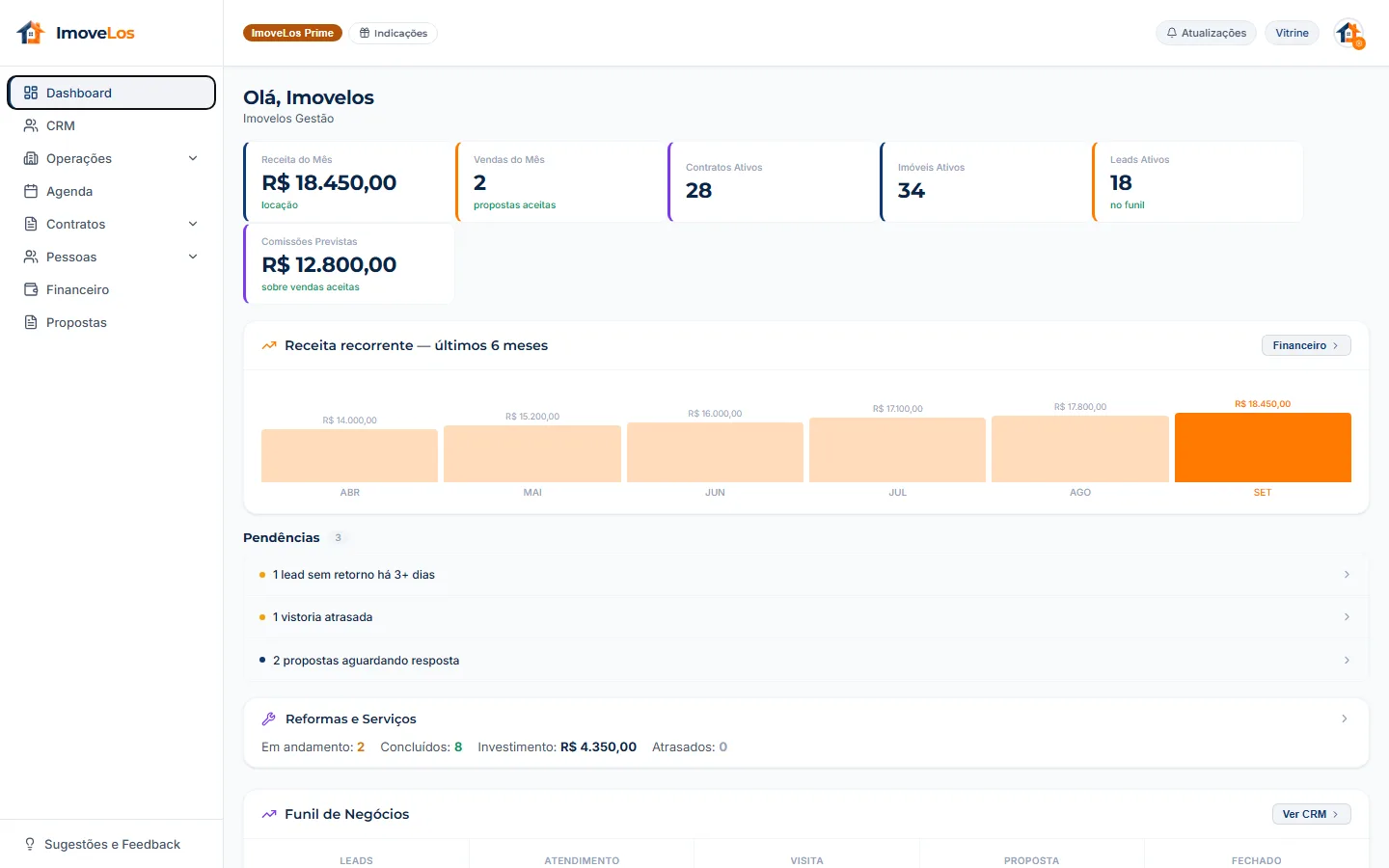Click the gift icon in Indicações
The image size is (1389, 868).
point(365,33)
